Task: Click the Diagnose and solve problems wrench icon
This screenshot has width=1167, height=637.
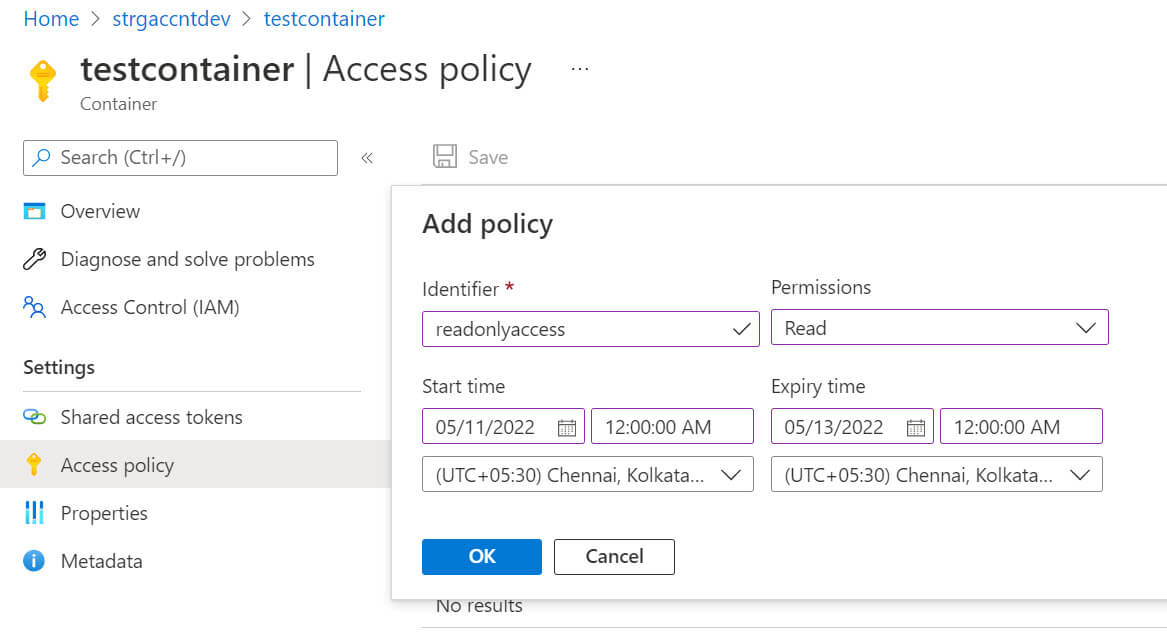Action: (35, 259)
